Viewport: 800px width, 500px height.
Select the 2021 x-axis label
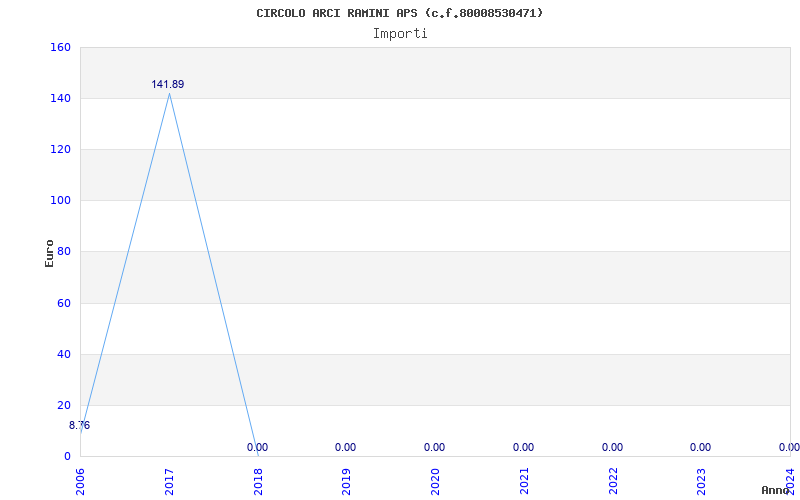coord(524,481)
